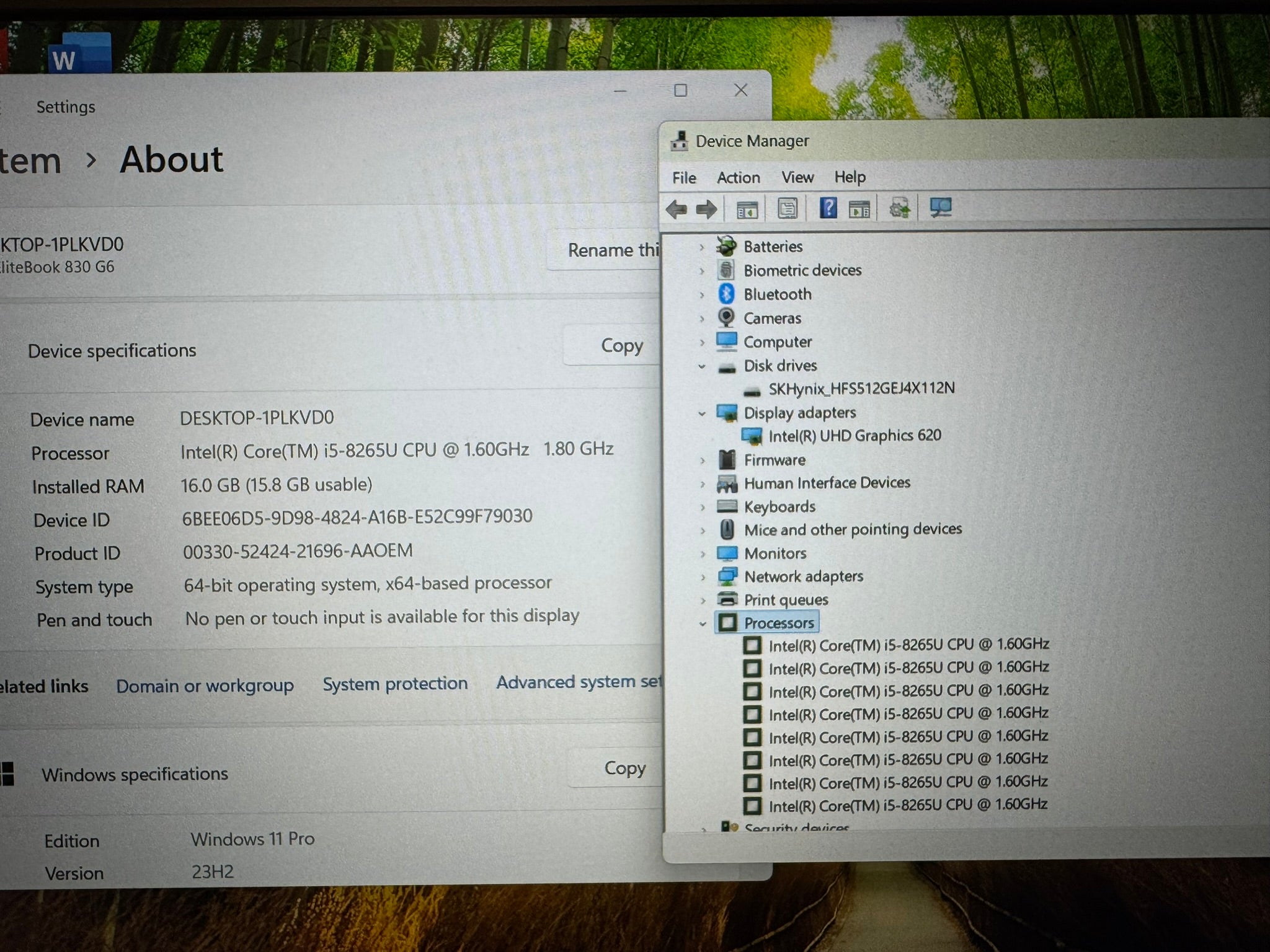Click the Rename this PC button
The width and height of the screenshot is (1270, 952).
click(x=603, y=250)
